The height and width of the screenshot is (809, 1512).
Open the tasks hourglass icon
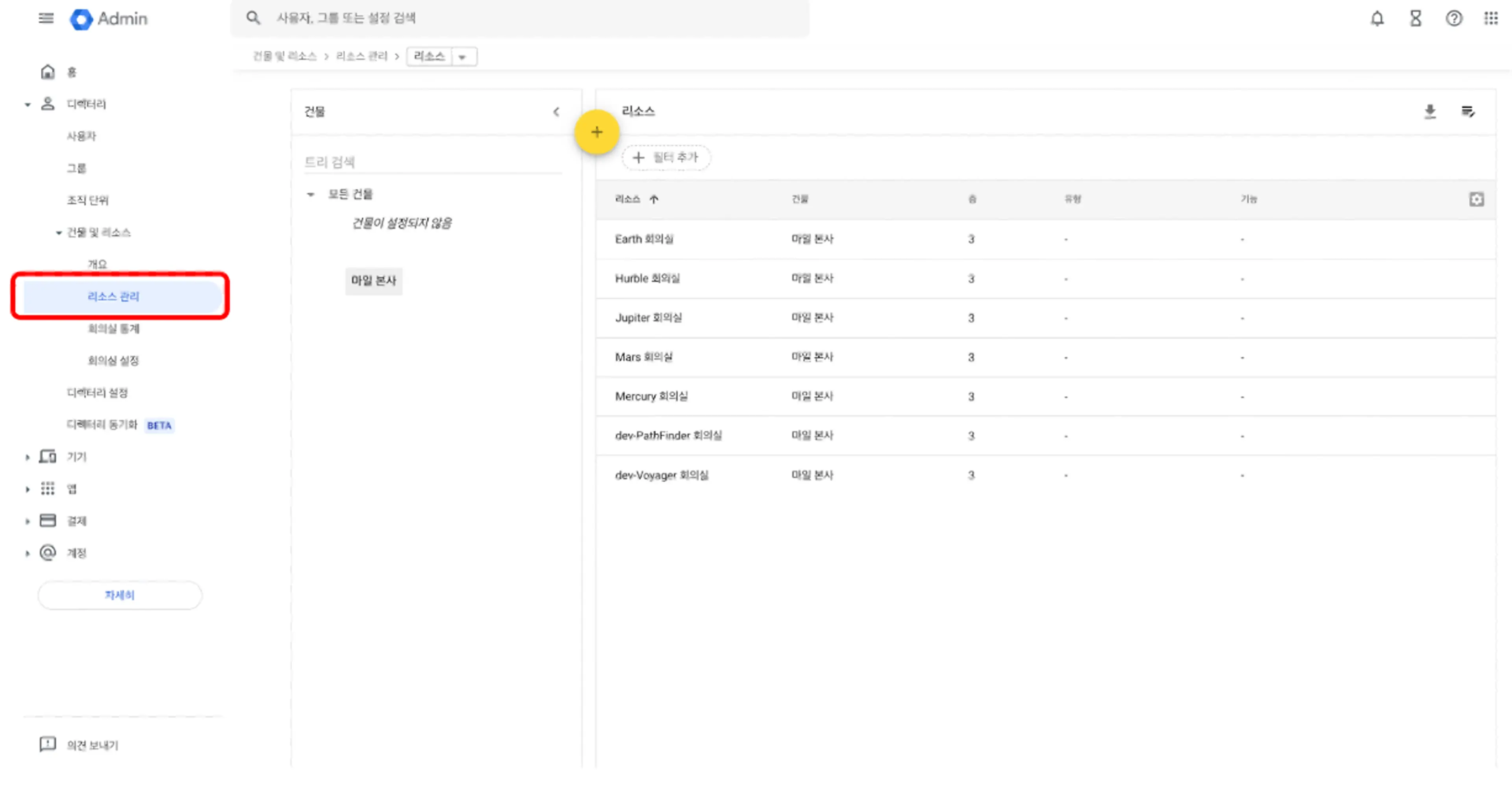[1416, 18]
